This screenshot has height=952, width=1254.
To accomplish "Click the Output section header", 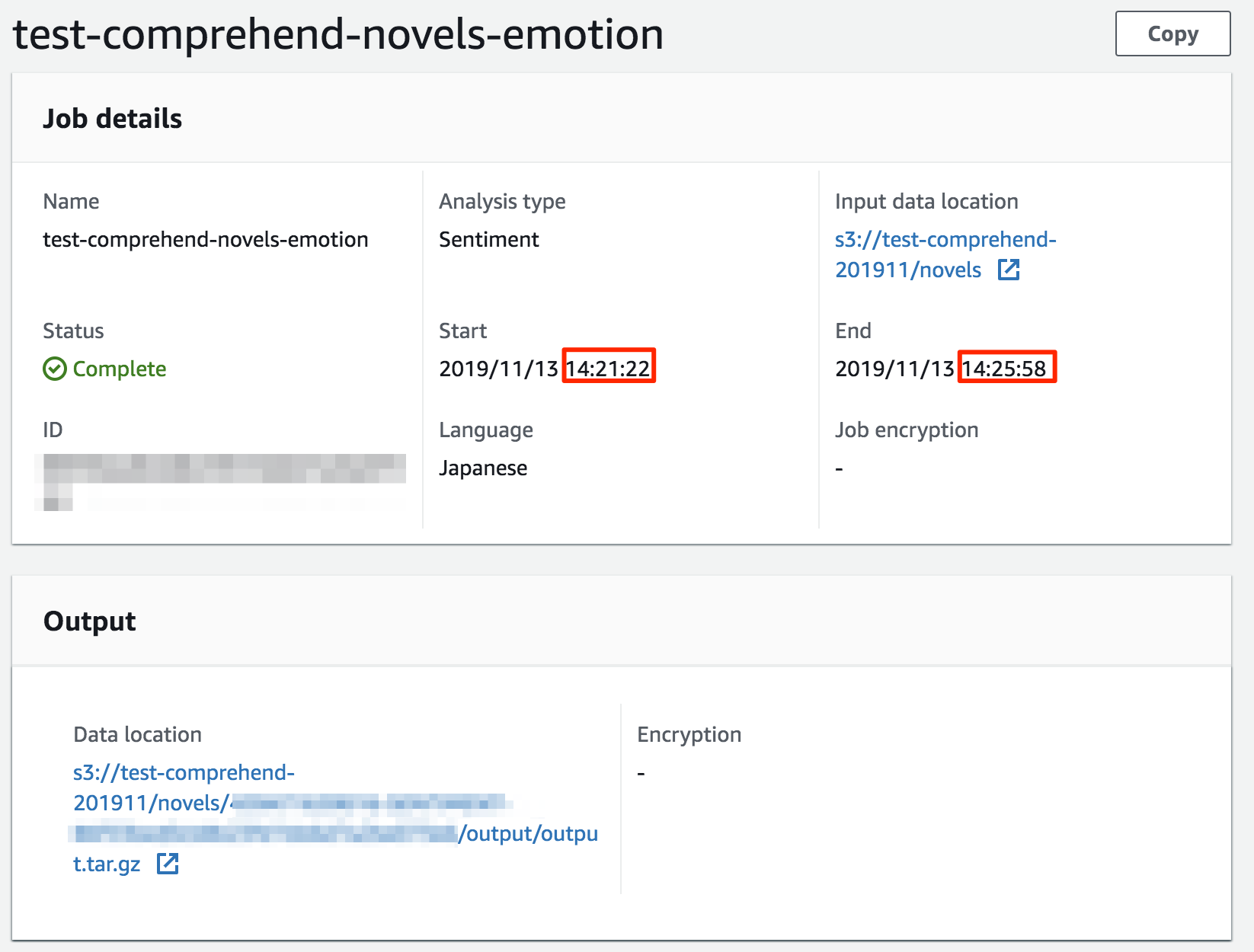I will 90,621.
